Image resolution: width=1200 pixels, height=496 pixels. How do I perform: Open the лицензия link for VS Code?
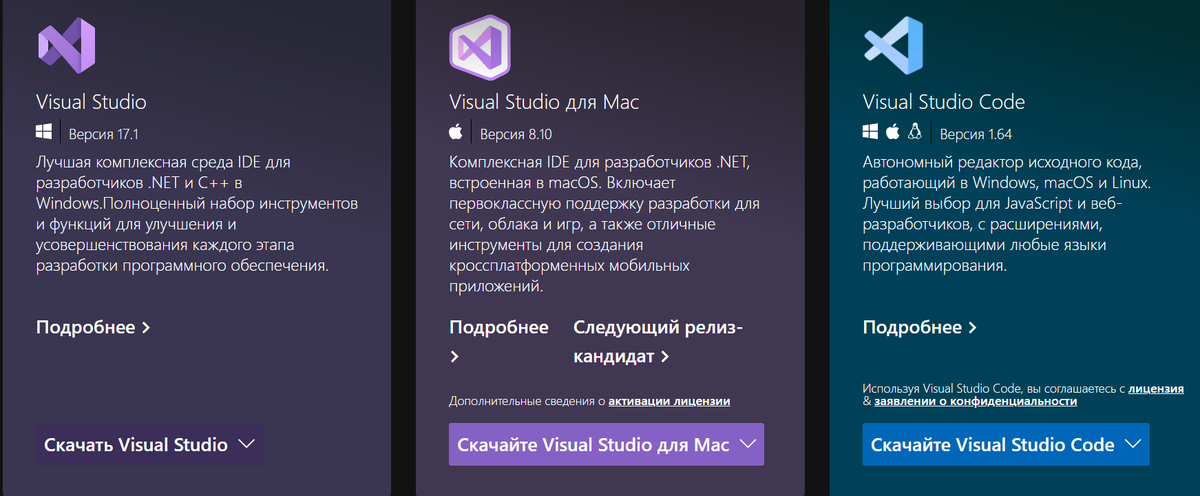coord(1156,388)
